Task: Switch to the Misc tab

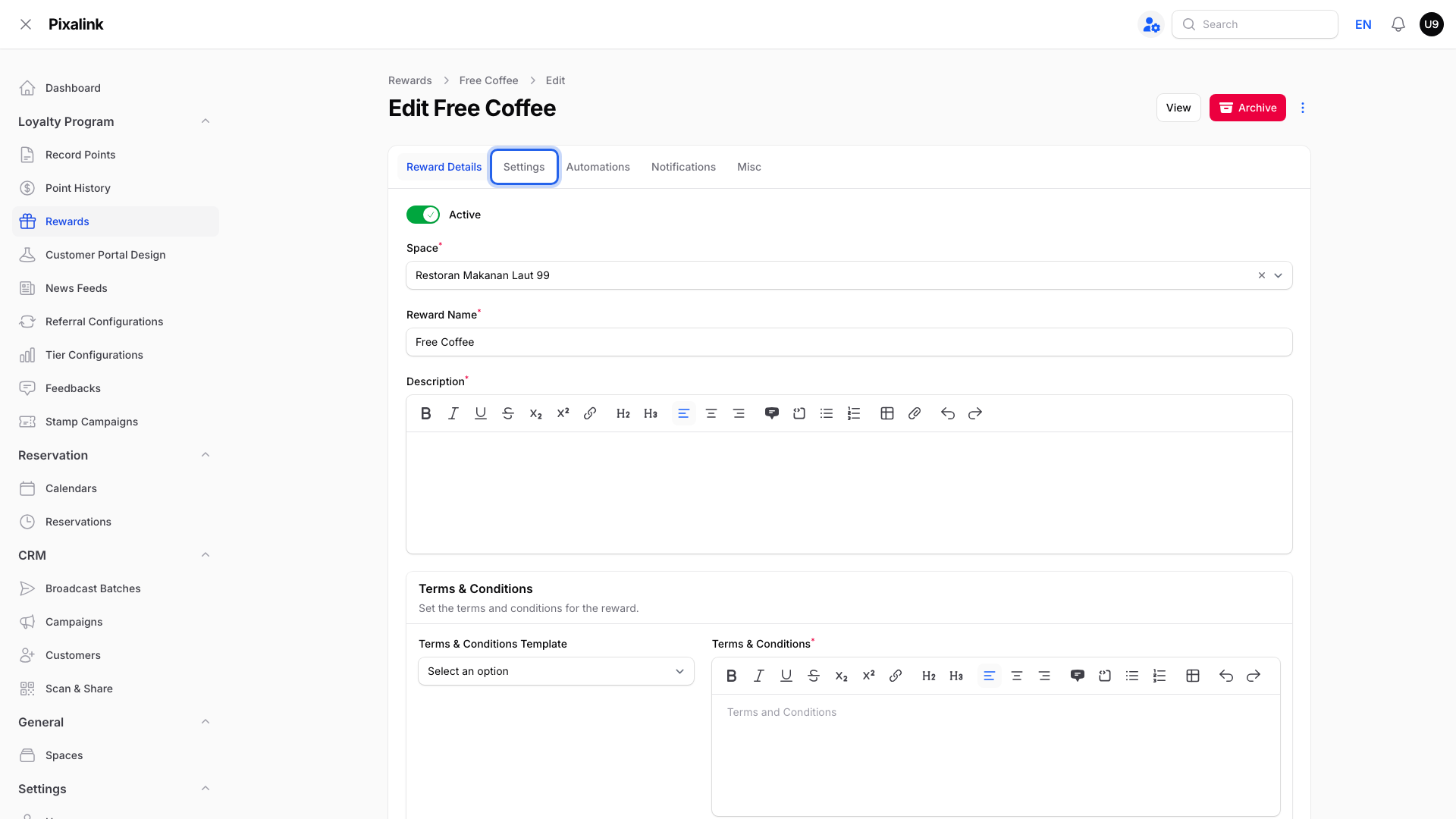Action: pyautogui.click(x=749, y=167)
